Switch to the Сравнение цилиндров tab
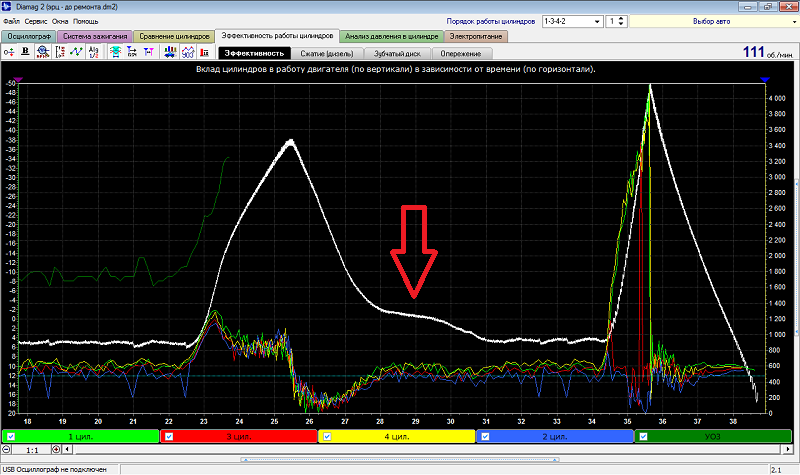The image size is (800, 475). pos(174,36)
